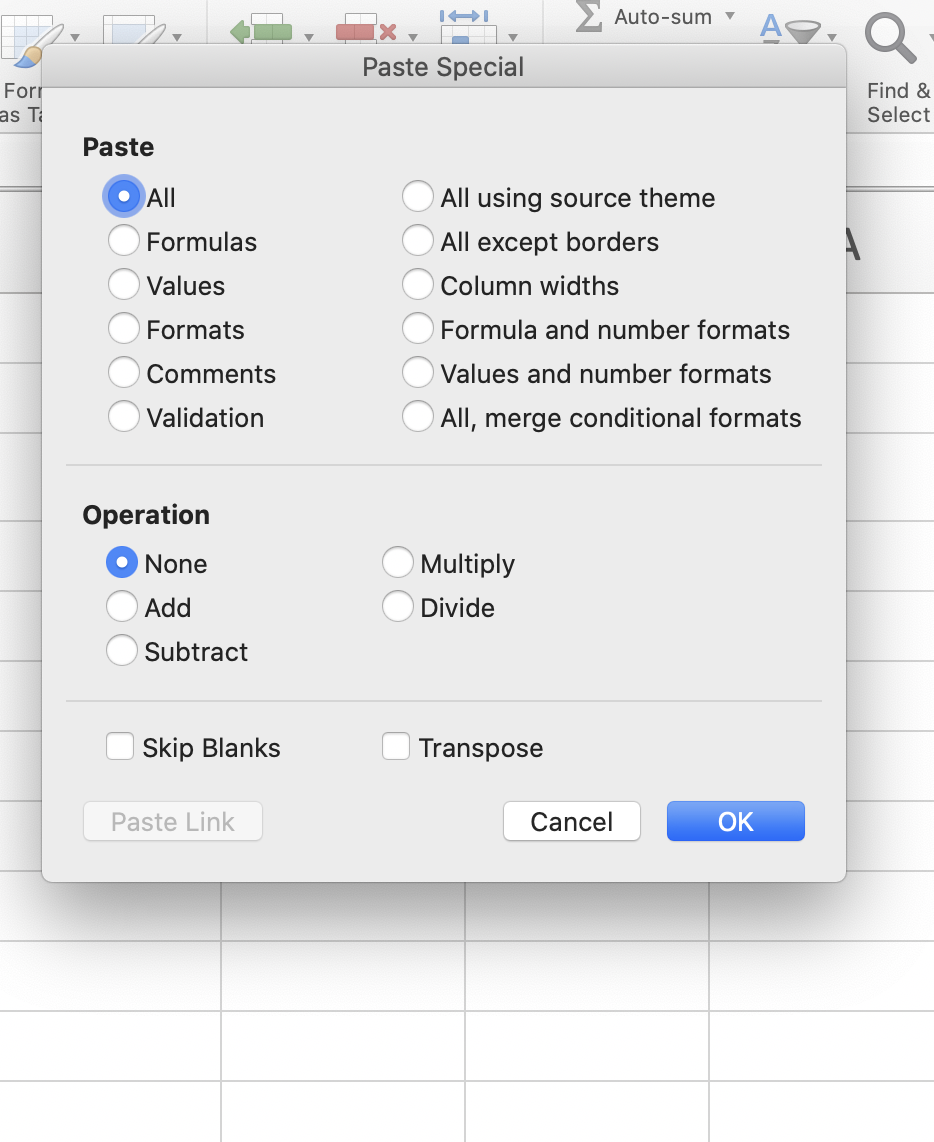Click the Format cells icon

coord(468,30)
